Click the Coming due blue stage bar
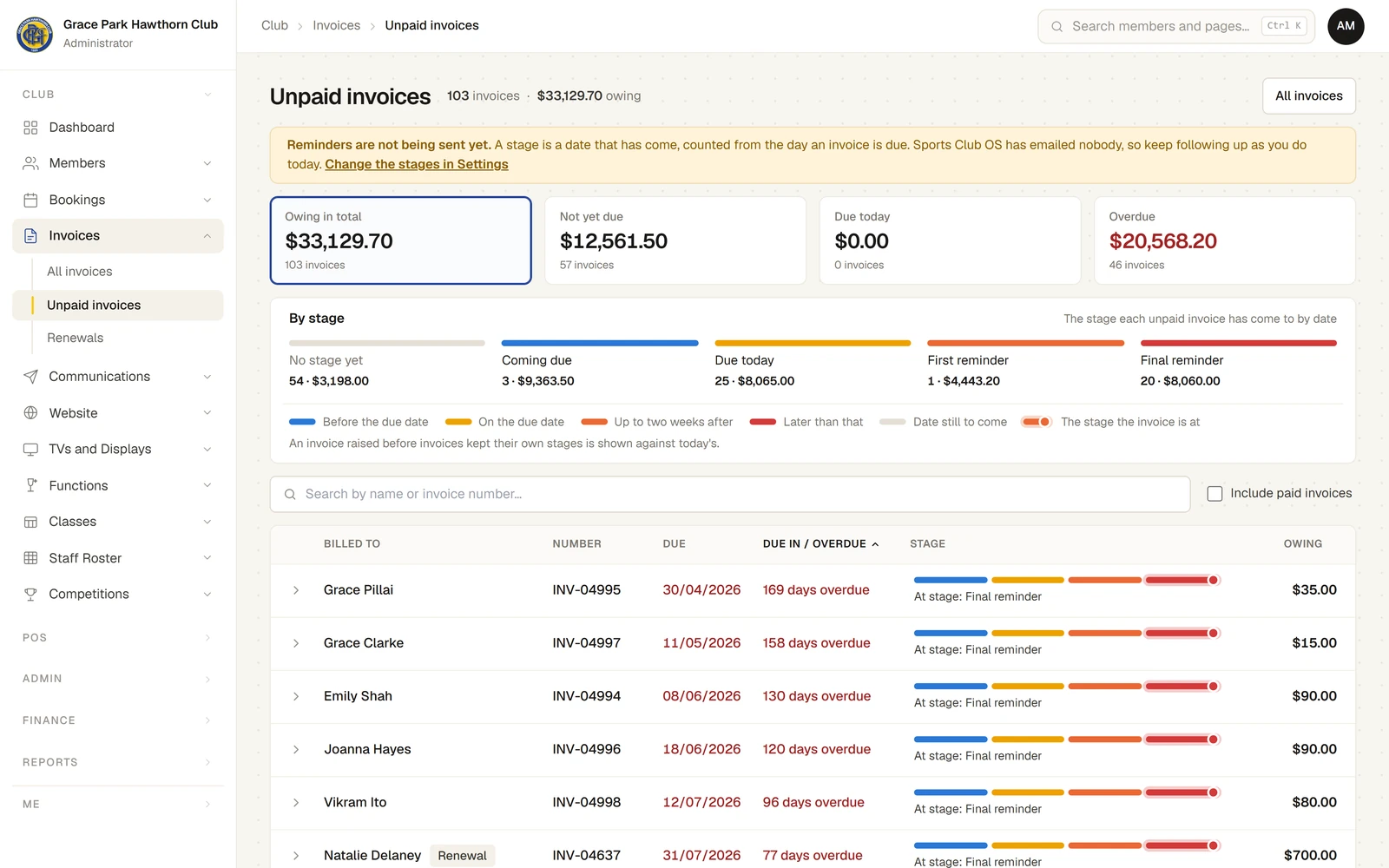Viewport: 1389px width, 868px height. pos(600,343)
